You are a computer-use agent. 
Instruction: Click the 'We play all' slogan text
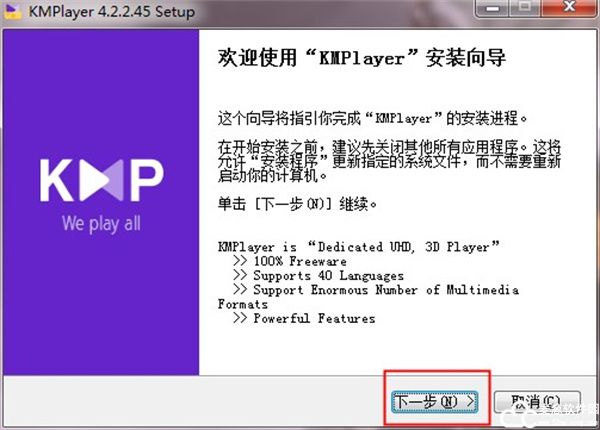pyautogui.click(x=101, y=223)
